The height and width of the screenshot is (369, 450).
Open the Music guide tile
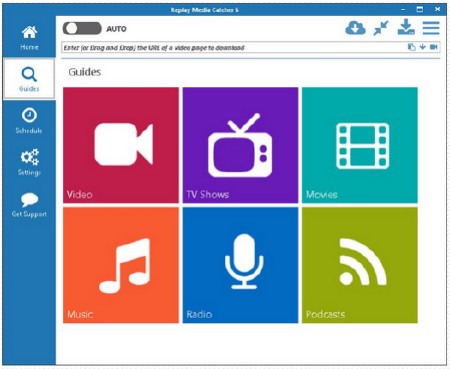121,265
